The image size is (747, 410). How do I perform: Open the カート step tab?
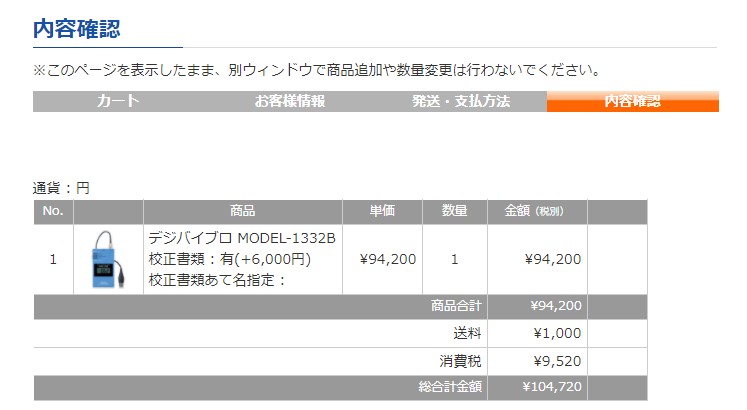[118, 101]
